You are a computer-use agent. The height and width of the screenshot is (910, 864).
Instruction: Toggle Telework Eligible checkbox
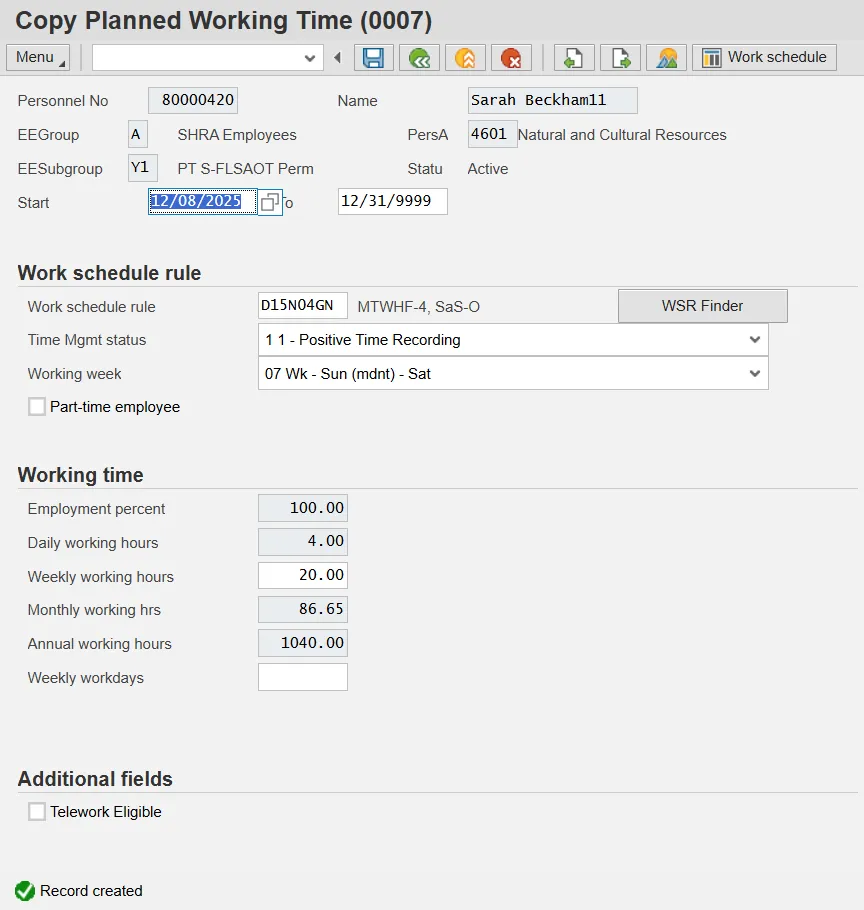37,812
